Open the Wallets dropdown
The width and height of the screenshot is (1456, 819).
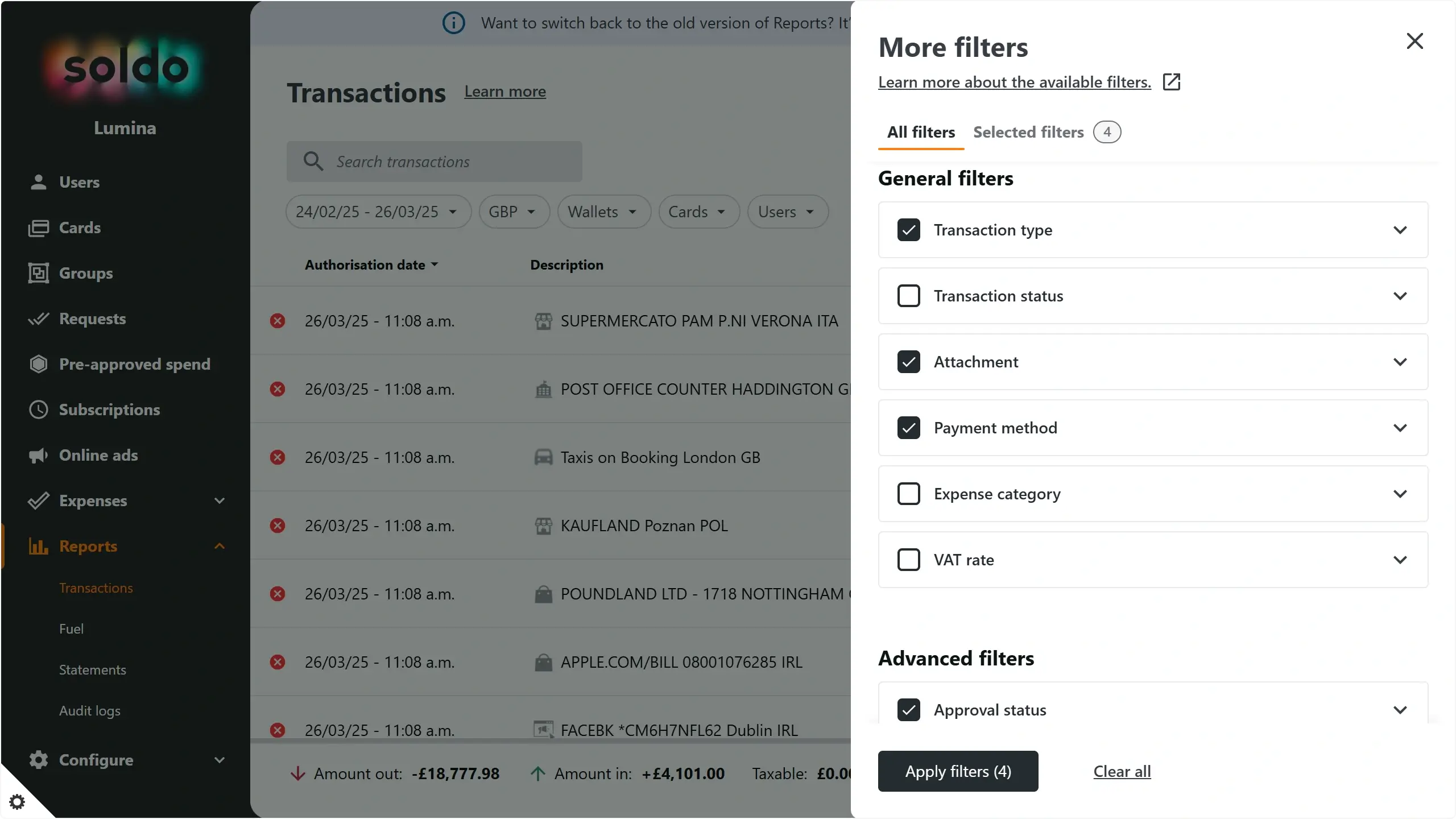coord(603,212)
